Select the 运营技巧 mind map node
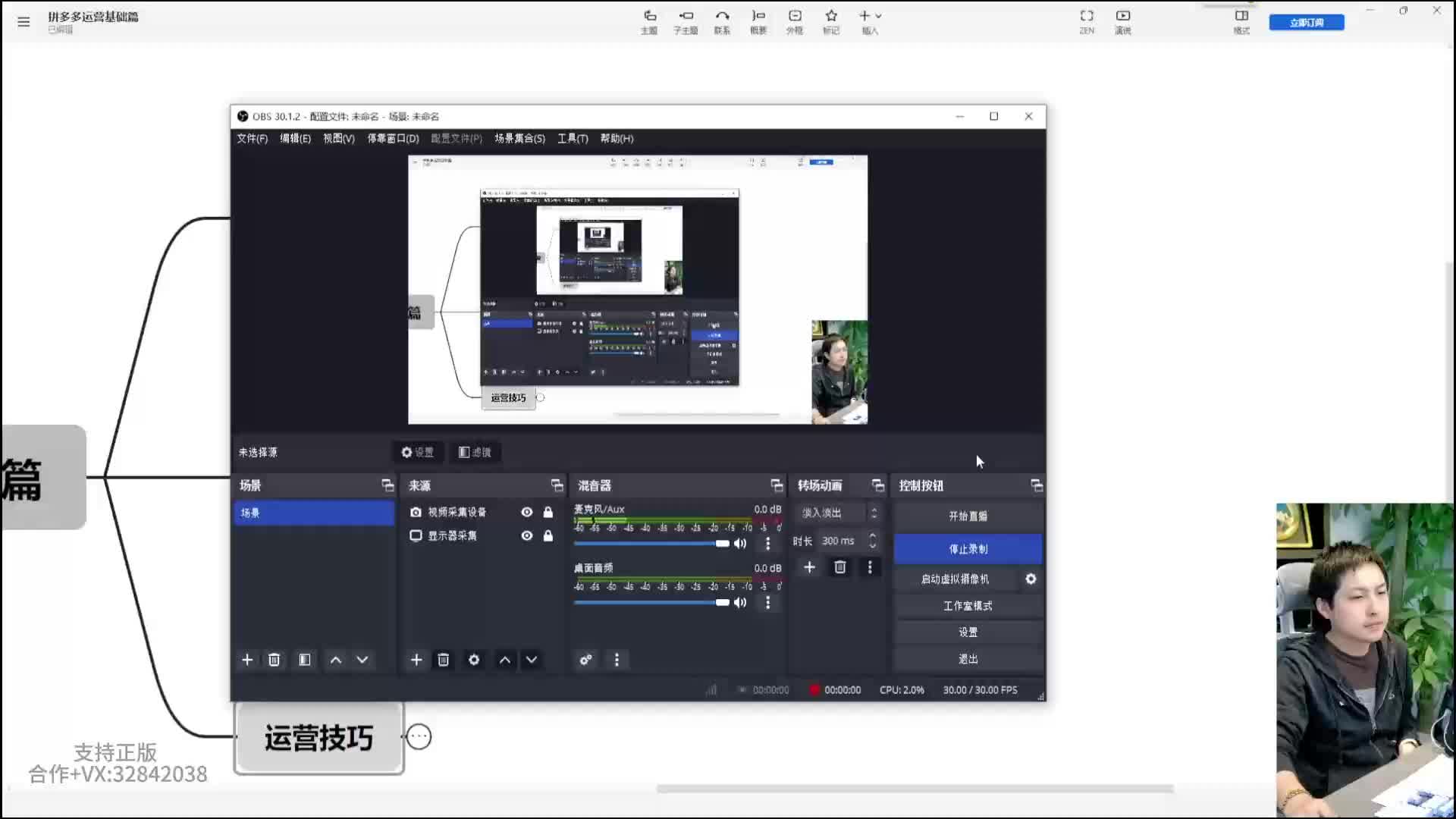The height and width of the screenshot is (819, 1456). pyautogui.click(x=318, y=737)
